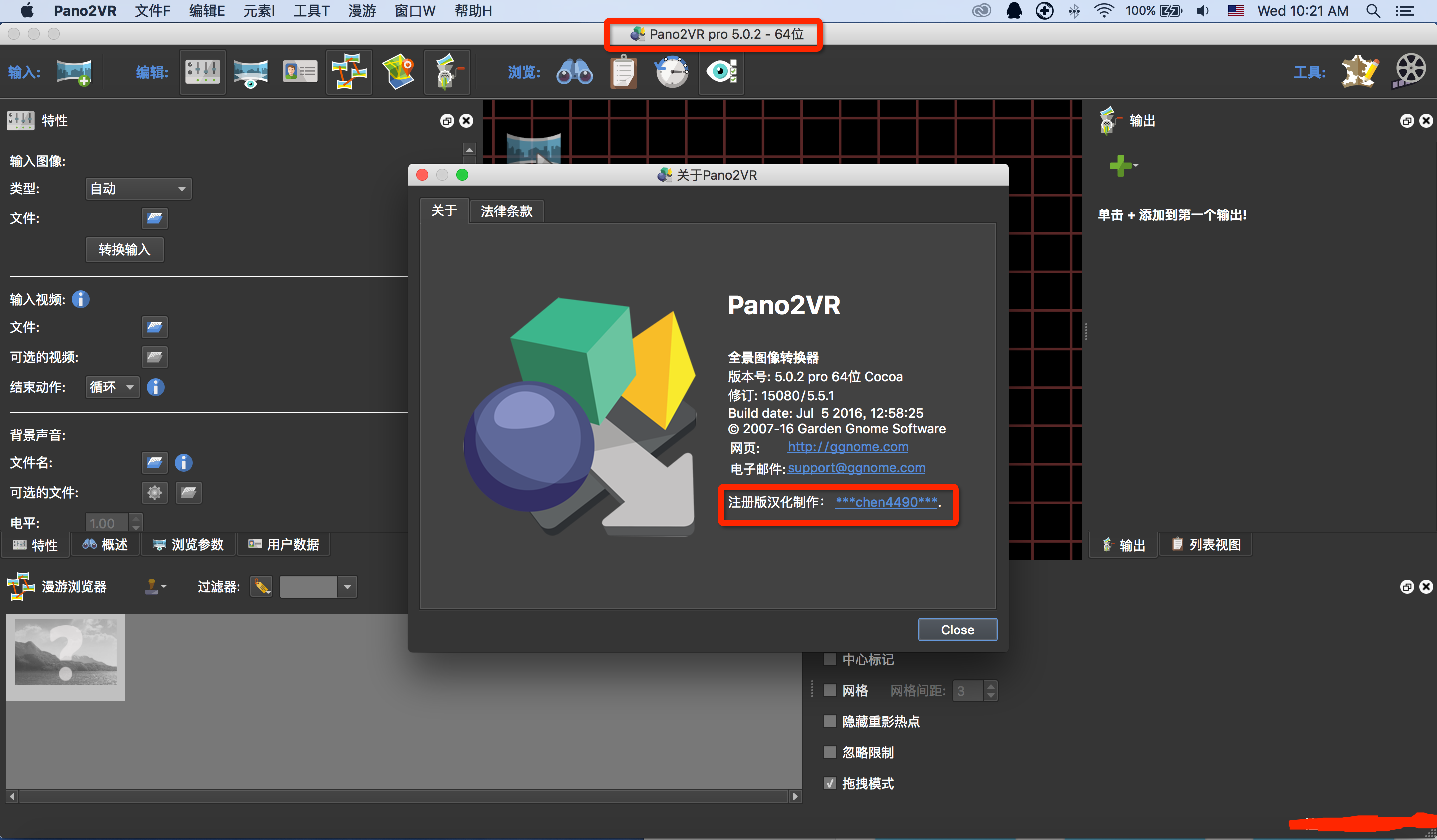This screenshot has width=1437, height=840.
Task: Open the List View clipboard icon
Action: [x=623, y=72]
